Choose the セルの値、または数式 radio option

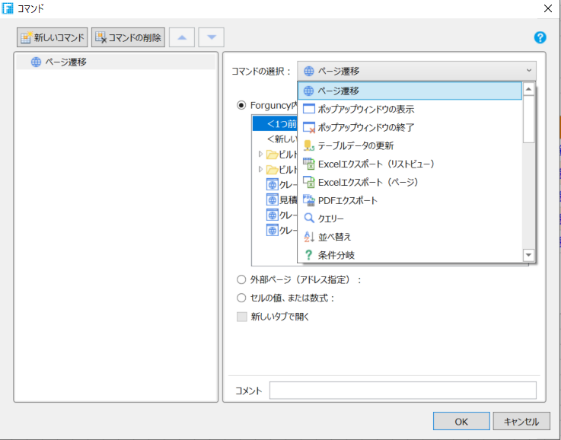[242, 298]
